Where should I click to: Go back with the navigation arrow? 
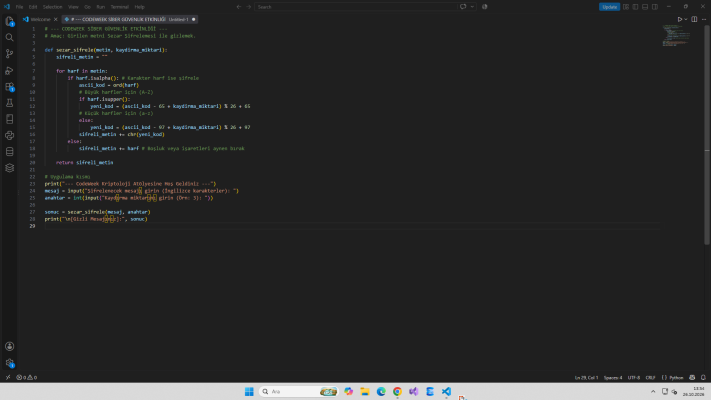(x=239, y=7)
